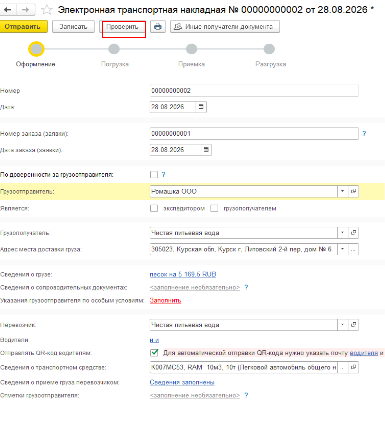Expand the Грузополучатель dropdown arrow
This screenshot has width=385, height=435.
343,233
